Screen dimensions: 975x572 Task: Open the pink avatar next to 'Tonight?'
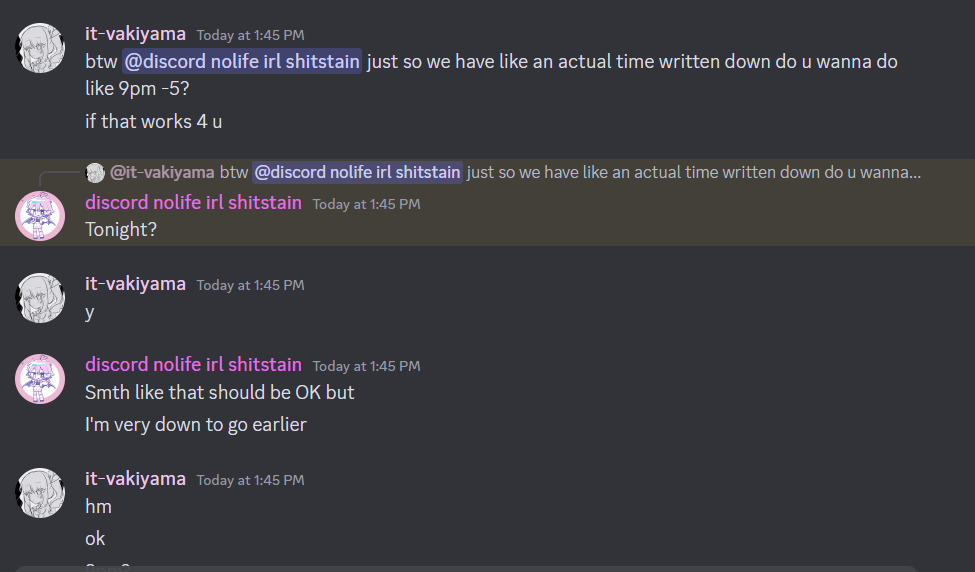[41, 216]
